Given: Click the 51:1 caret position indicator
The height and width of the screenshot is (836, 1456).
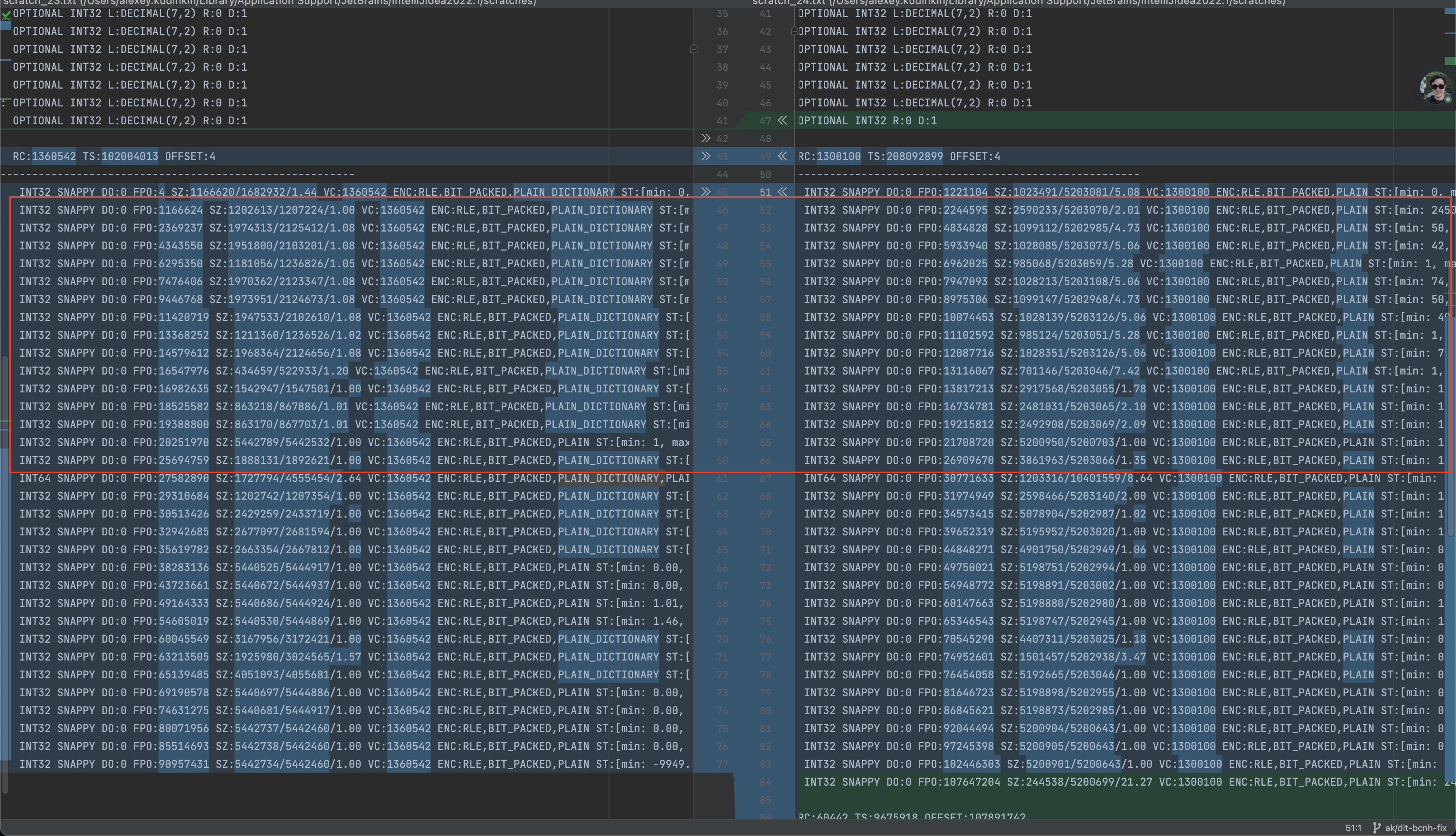Looking at the screenshot, I should (x=1353, y=828).
